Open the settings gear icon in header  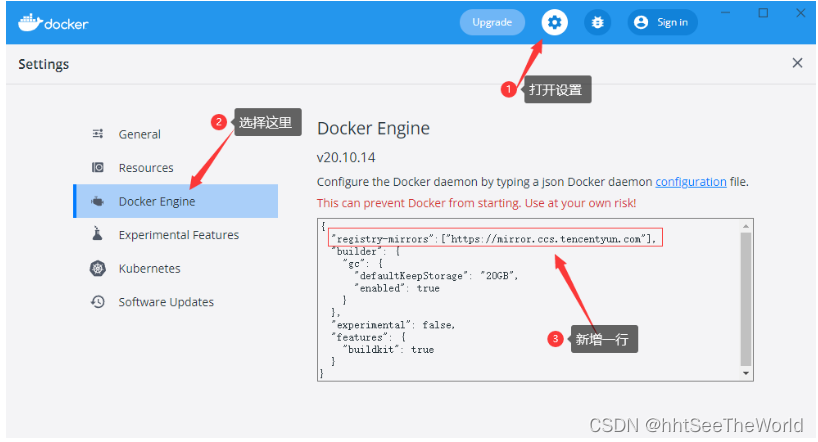pos(554,22)
